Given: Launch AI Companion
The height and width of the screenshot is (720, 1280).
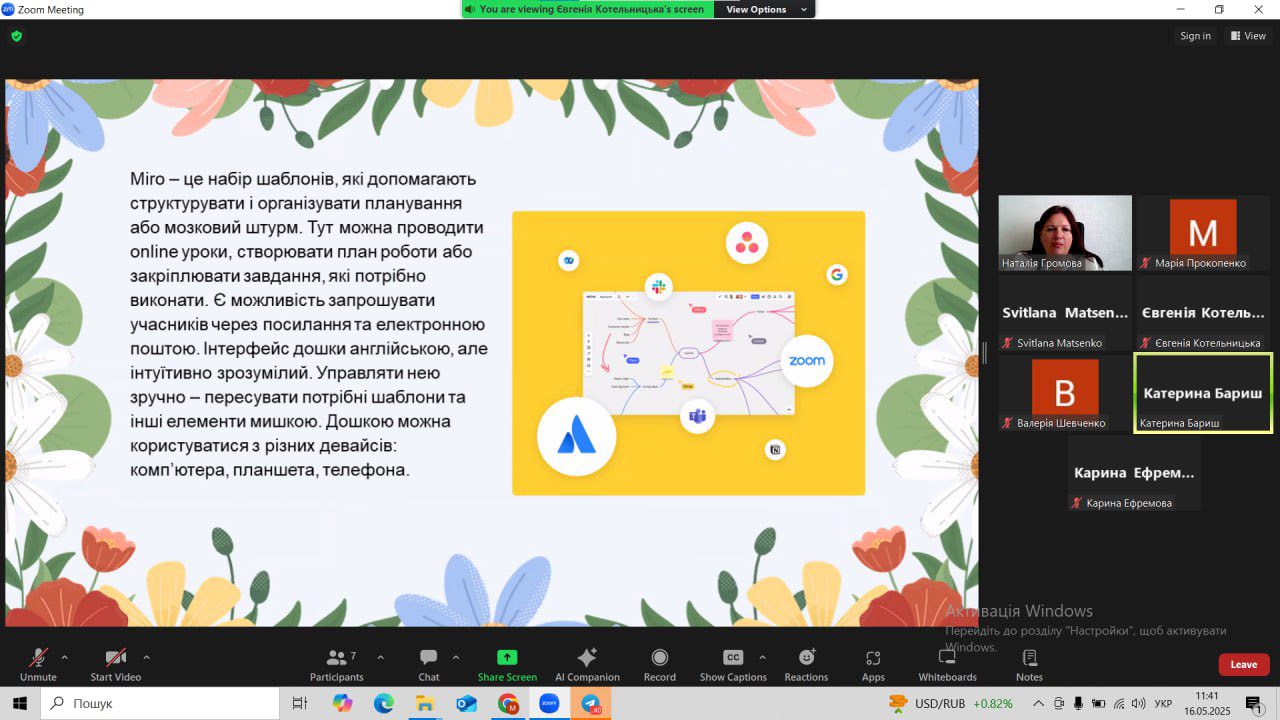Looking at the screenshot, I should pyautogui.click(x=587, y=664).
